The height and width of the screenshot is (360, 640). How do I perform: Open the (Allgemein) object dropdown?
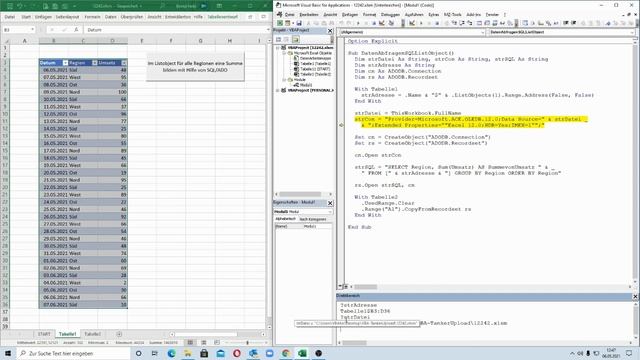482,32
